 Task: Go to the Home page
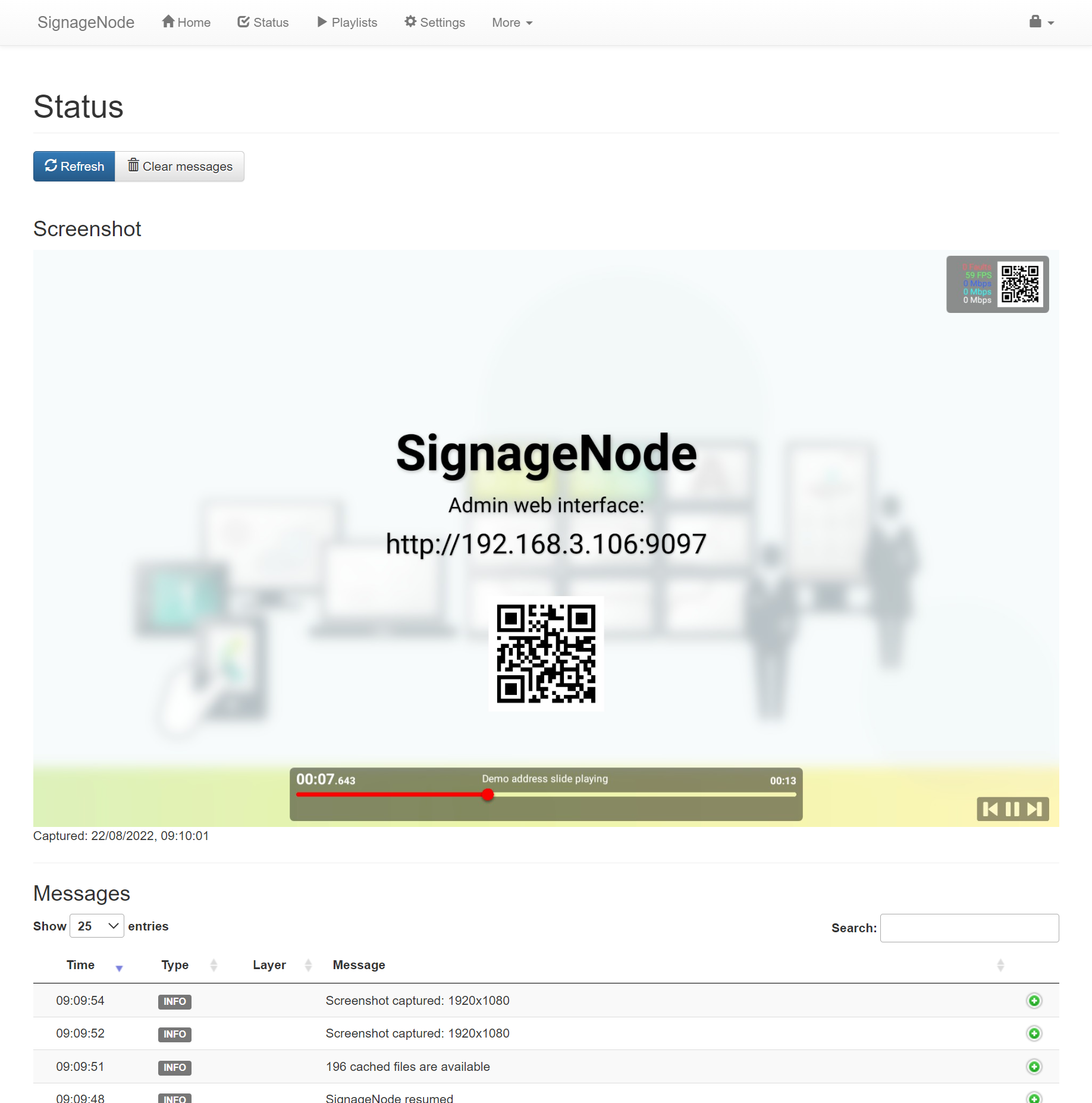pos(186,23)
